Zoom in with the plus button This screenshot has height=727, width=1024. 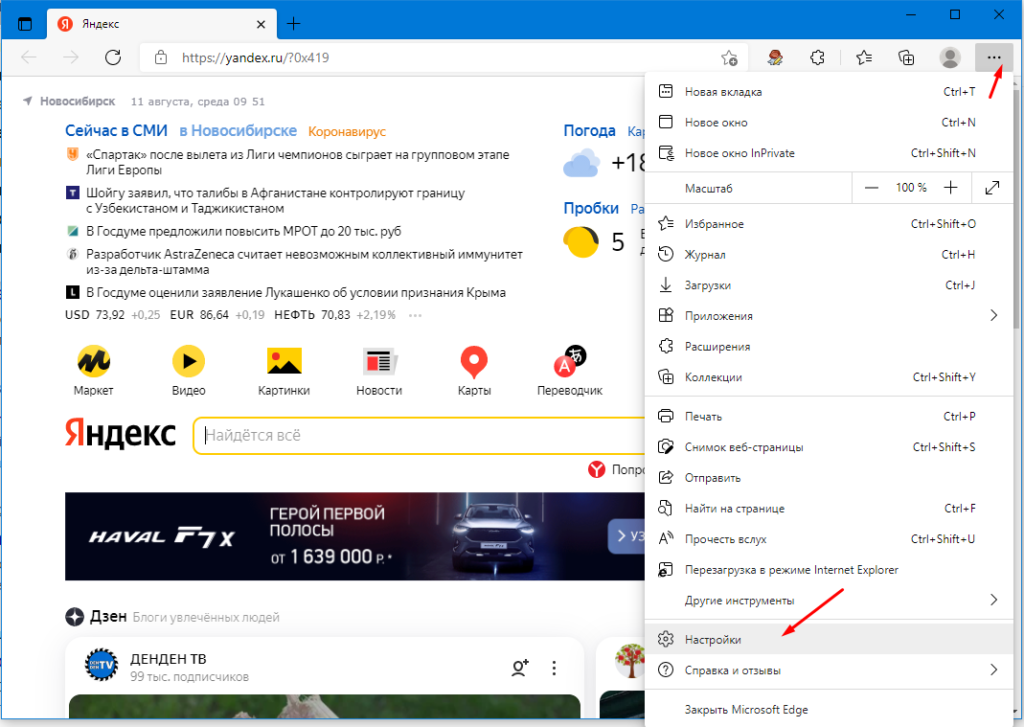(950, 187)
